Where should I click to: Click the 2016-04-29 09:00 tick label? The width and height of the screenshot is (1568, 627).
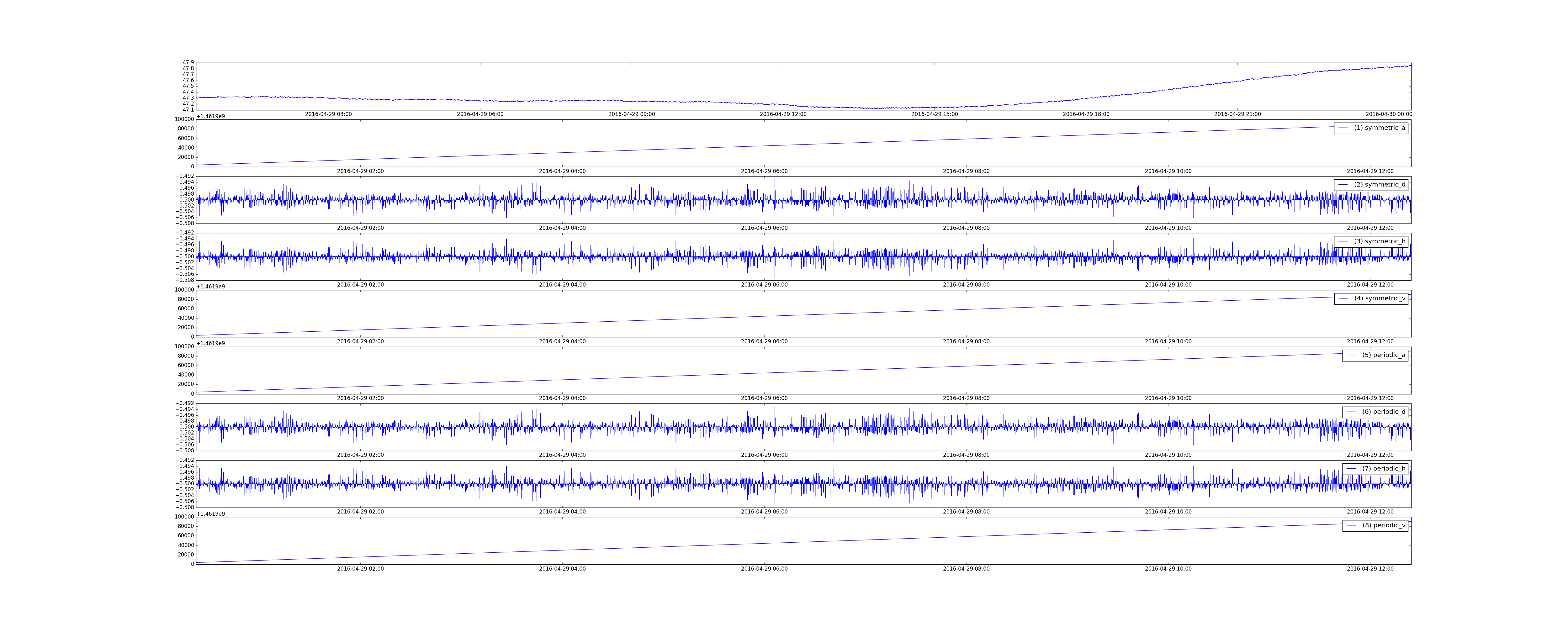(631, 114)
